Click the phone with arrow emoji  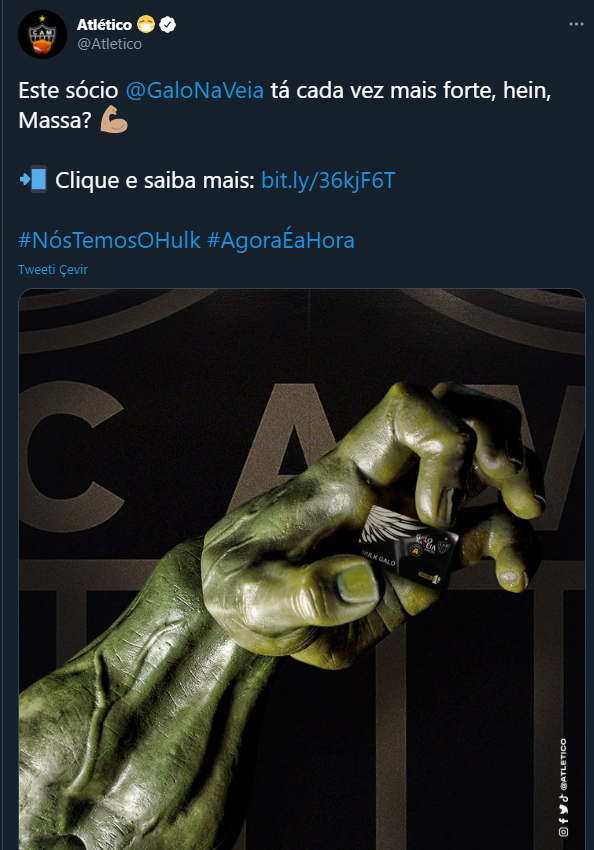point(33,179)
